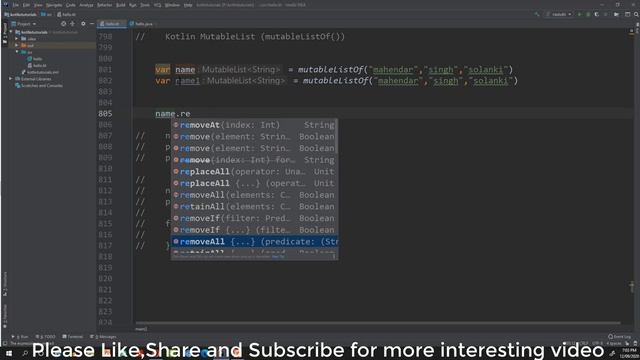Screen dimensions: 640x360
Task: Open the Run tool window tab
Action: [x=20, y=337]
